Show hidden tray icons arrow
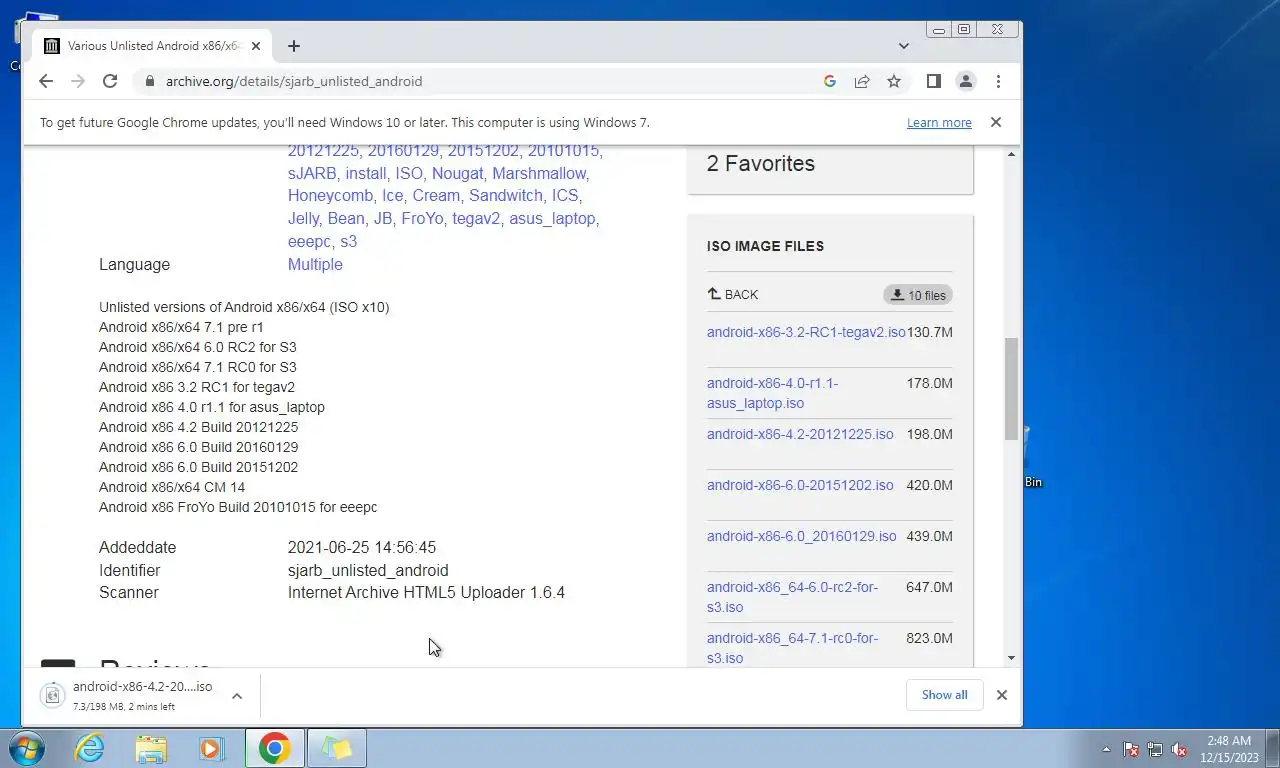This screenshot has width=1280, height=768. [x=1106, y=749]
